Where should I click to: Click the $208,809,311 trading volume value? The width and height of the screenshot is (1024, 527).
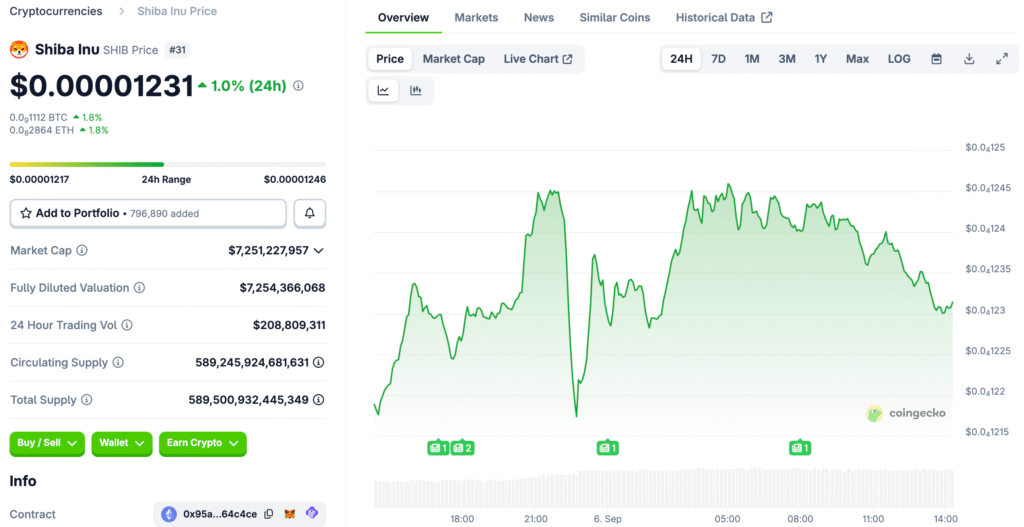(289, 325)
